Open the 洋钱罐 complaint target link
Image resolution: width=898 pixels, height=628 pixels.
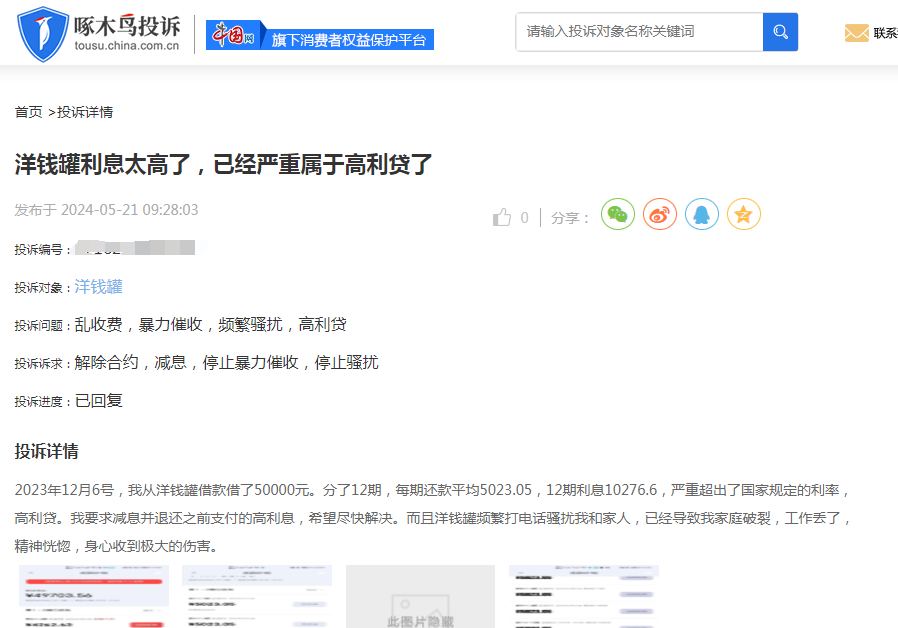pos(99,286)
